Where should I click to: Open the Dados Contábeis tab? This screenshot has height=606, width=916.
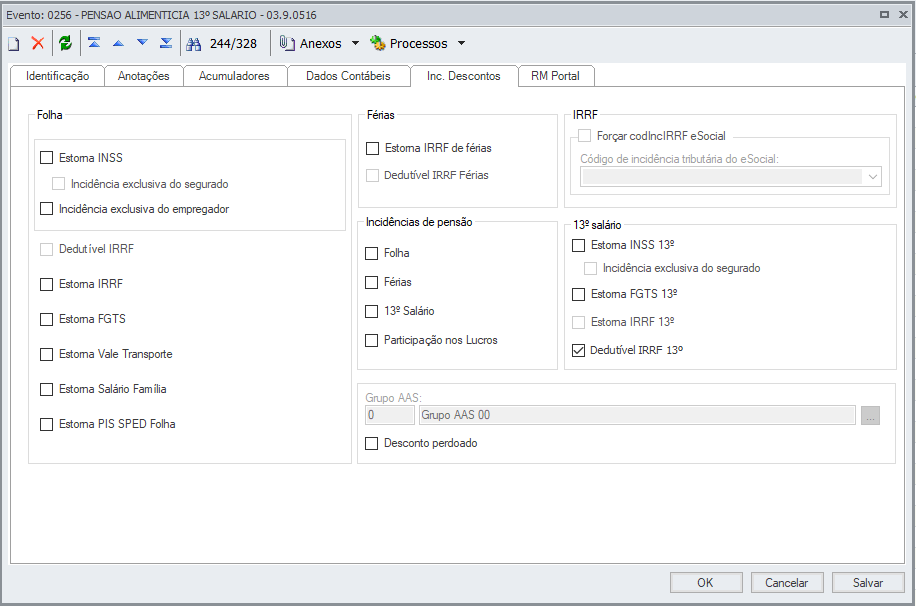[348, 76]
